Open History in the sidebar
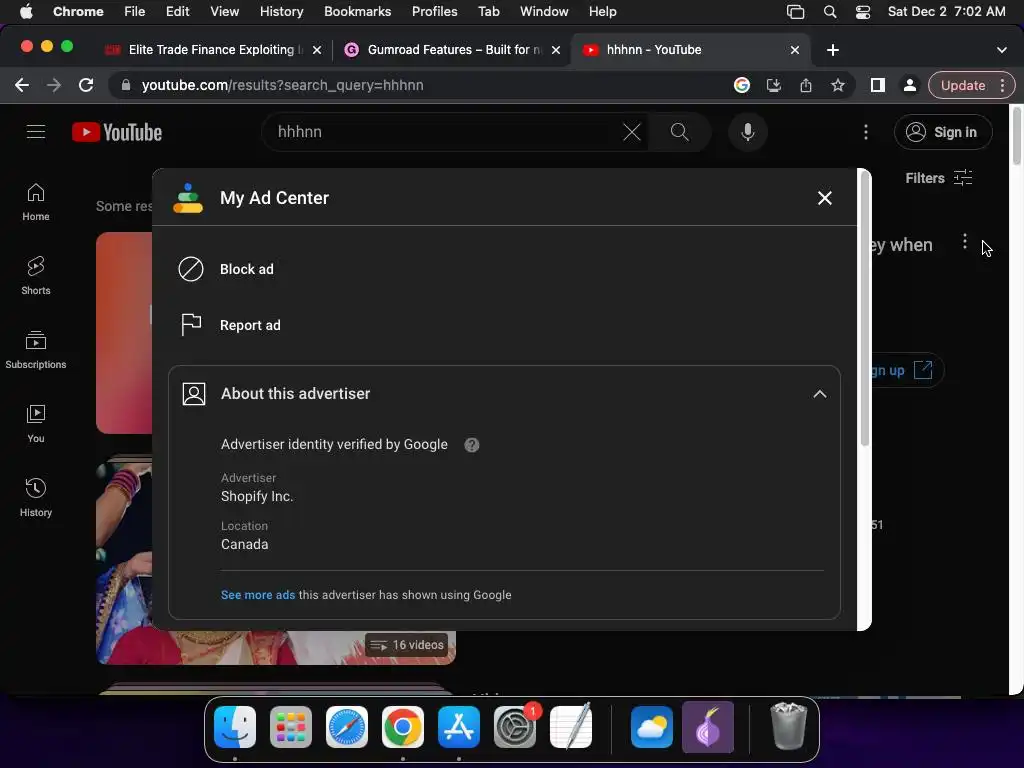 (x=36, y=498)
